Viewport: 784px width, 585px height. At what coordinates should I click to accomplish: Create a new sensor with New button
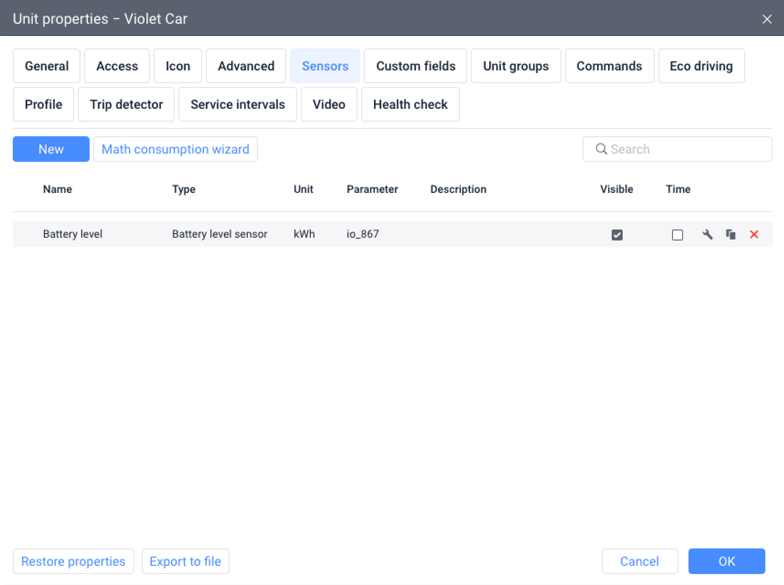coord(51,149)
